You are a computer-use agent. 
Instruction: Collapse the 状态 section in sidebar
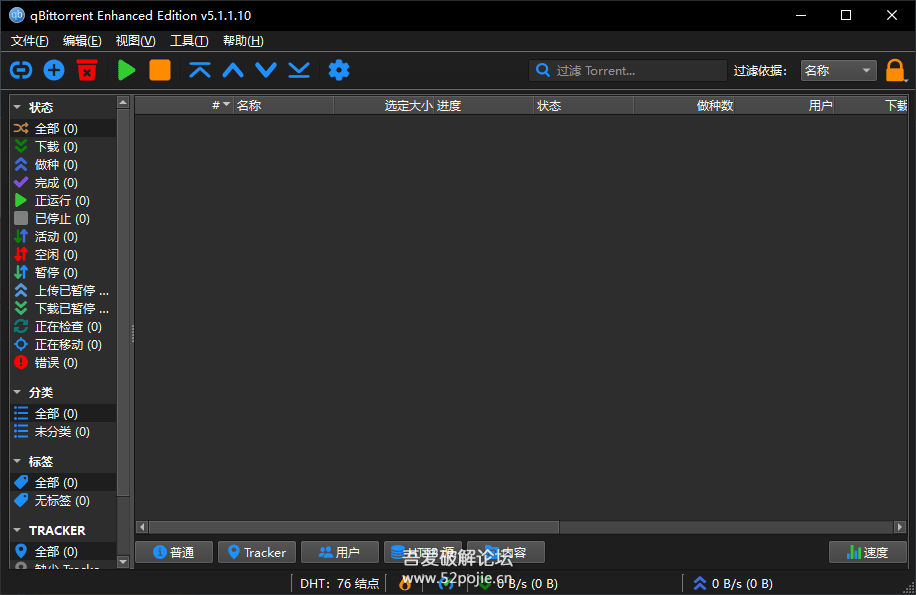pyautogui.click(x=18, y=107)
